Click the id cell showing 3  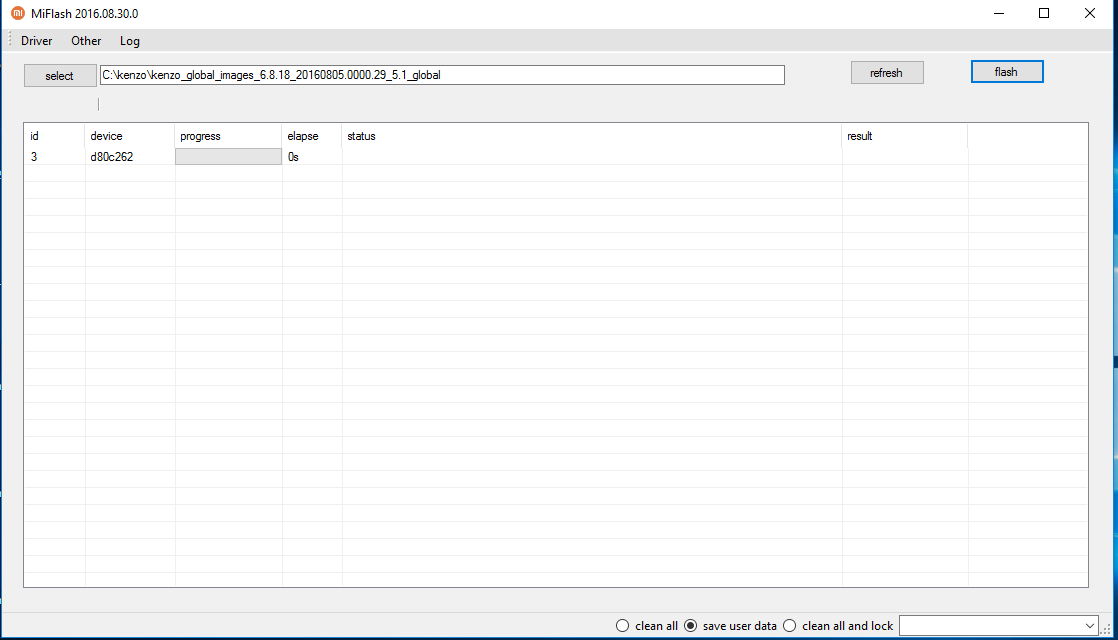click(x=55, y=157)
